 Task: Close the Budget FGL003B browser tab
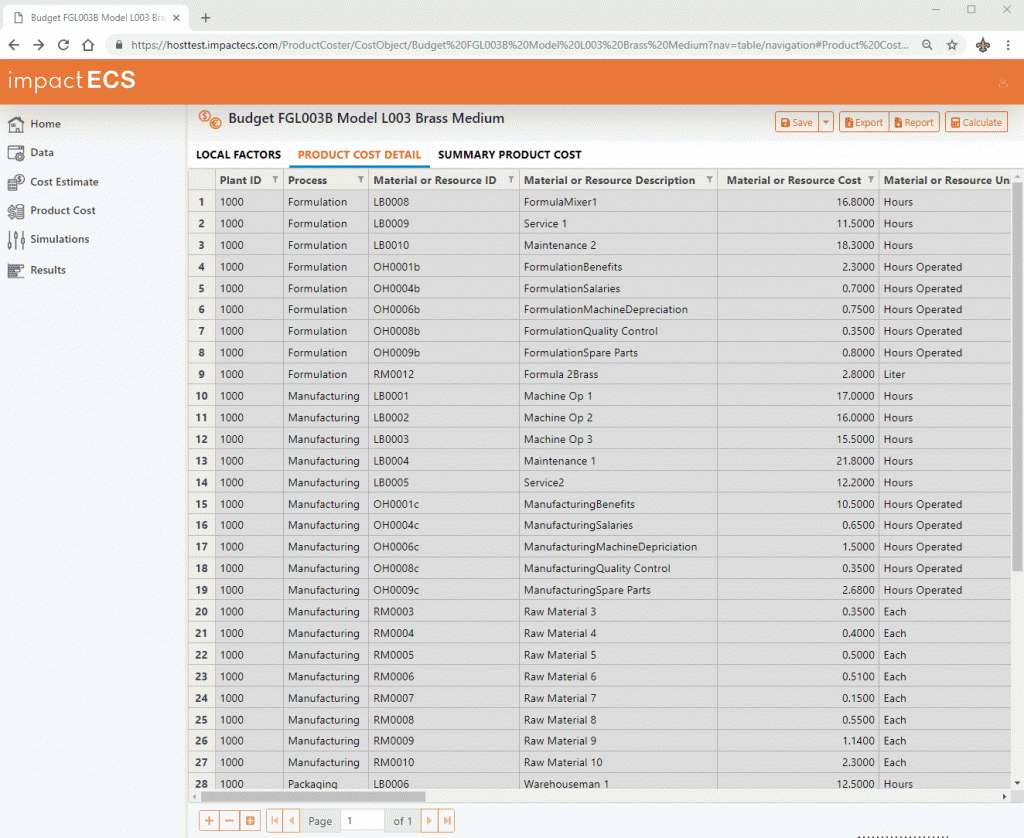(x=176, y=18)
